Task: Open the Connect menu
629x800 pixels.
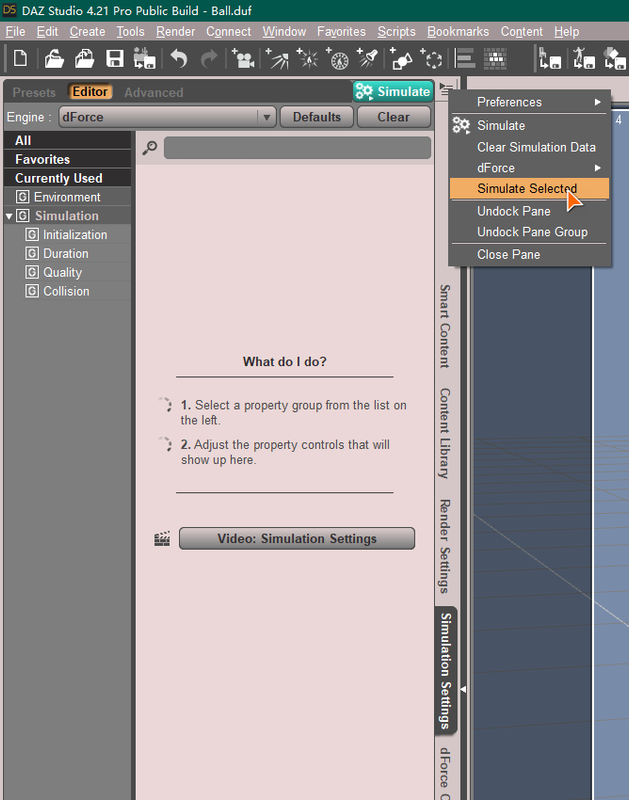Action: pos(229,32)
